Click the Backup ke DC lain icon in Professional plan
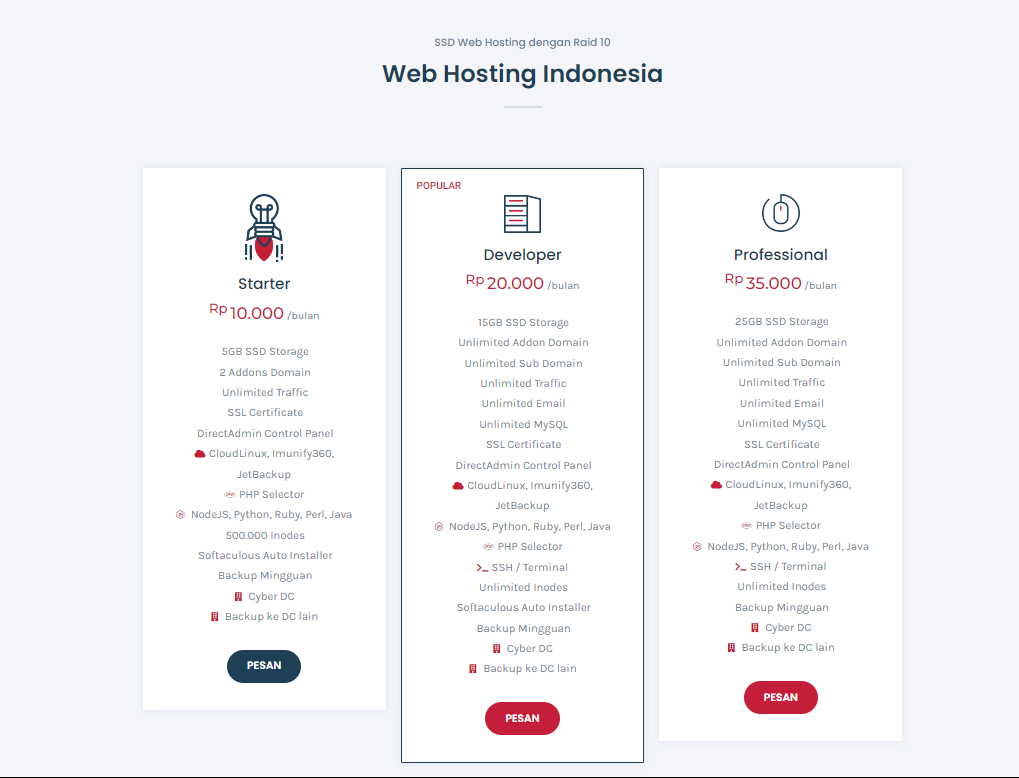 click(x=731, y=648)
